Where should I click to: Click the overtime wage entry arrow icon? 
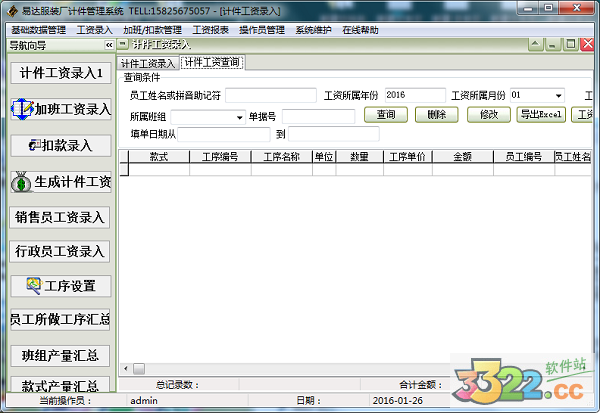coord(22,109)
